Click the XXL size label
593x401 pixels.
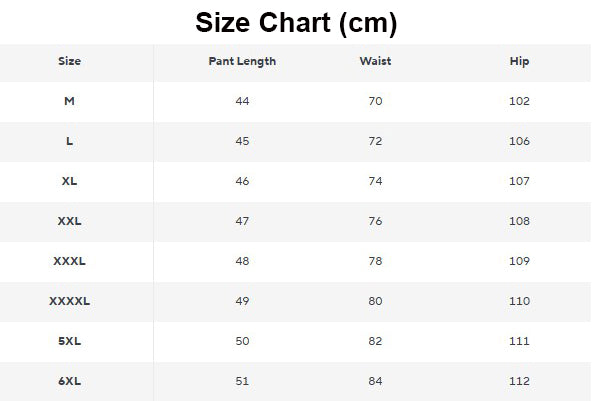click(x=70, y=221)
